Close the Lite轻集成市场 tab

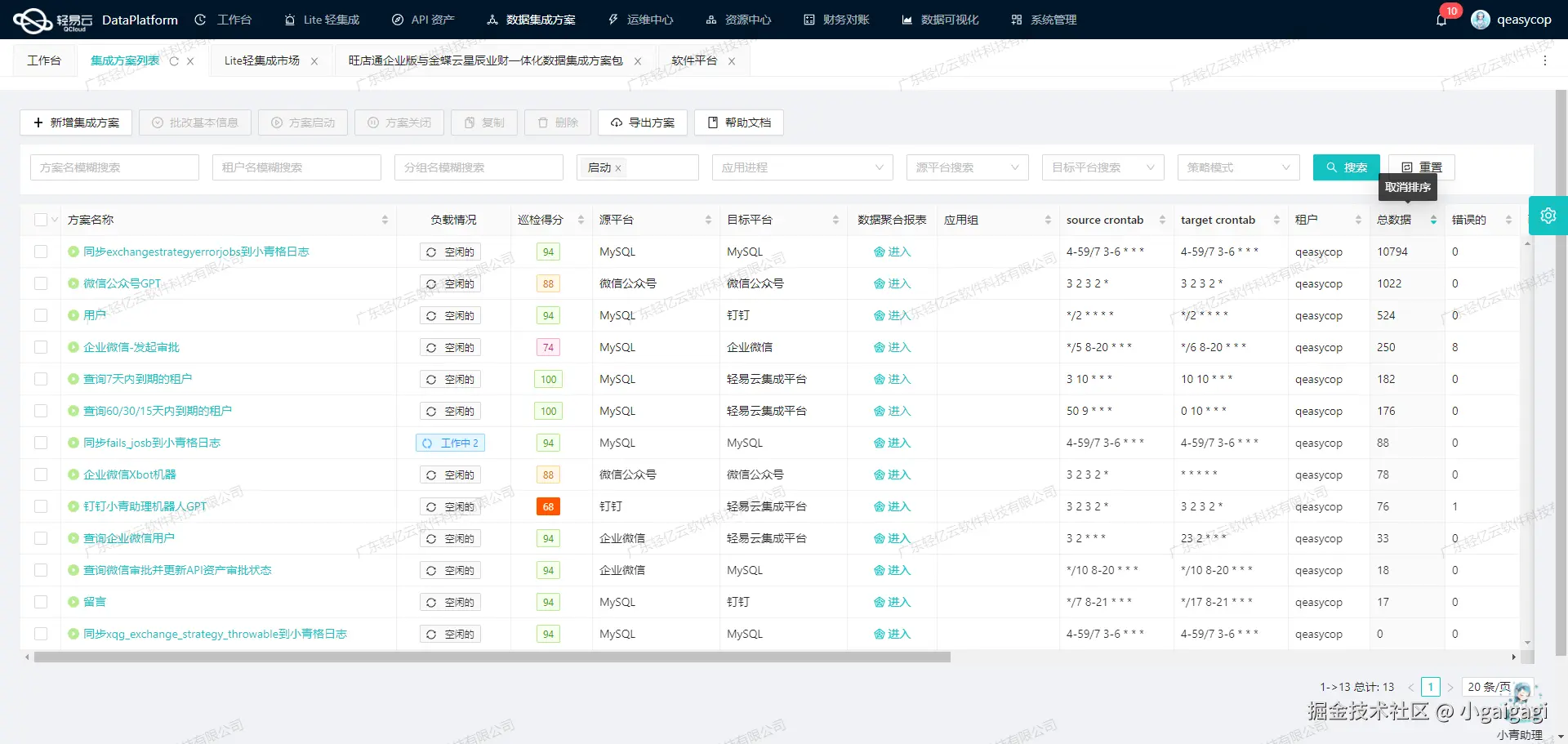tap(314, 61)
